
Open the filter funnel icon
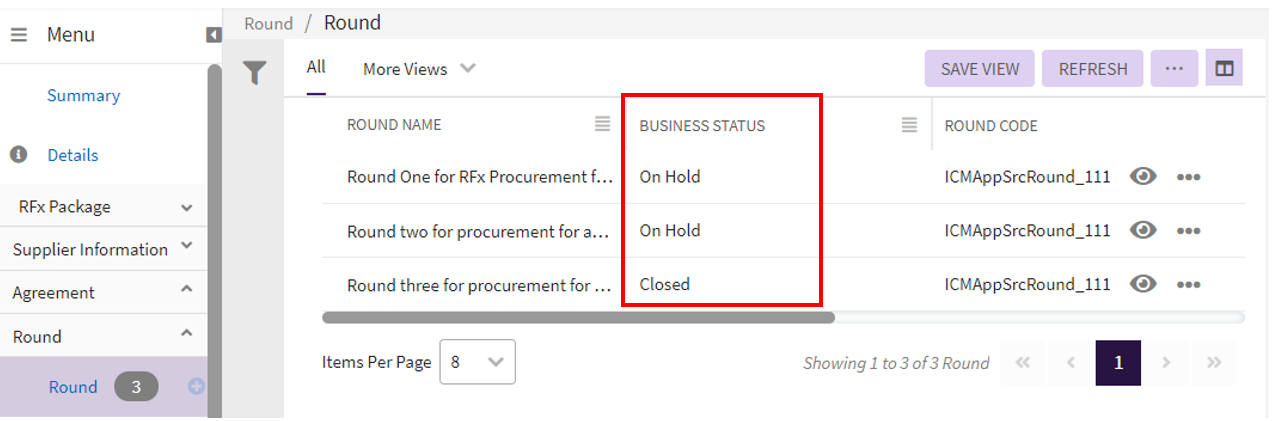point(255,72)
